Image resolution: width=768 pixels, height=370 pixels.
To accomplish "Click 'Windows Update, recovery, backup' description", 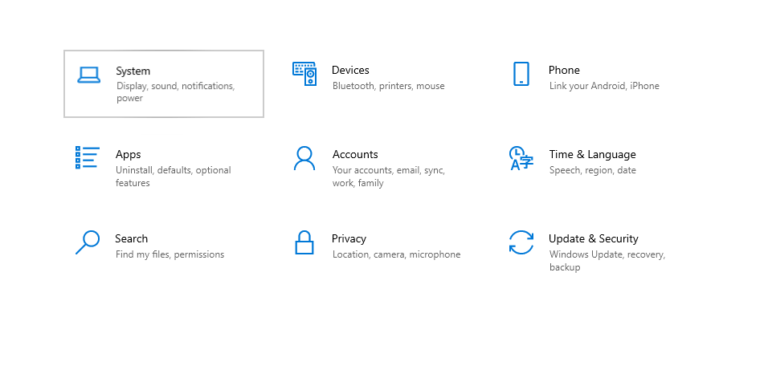I will [607, 261].
